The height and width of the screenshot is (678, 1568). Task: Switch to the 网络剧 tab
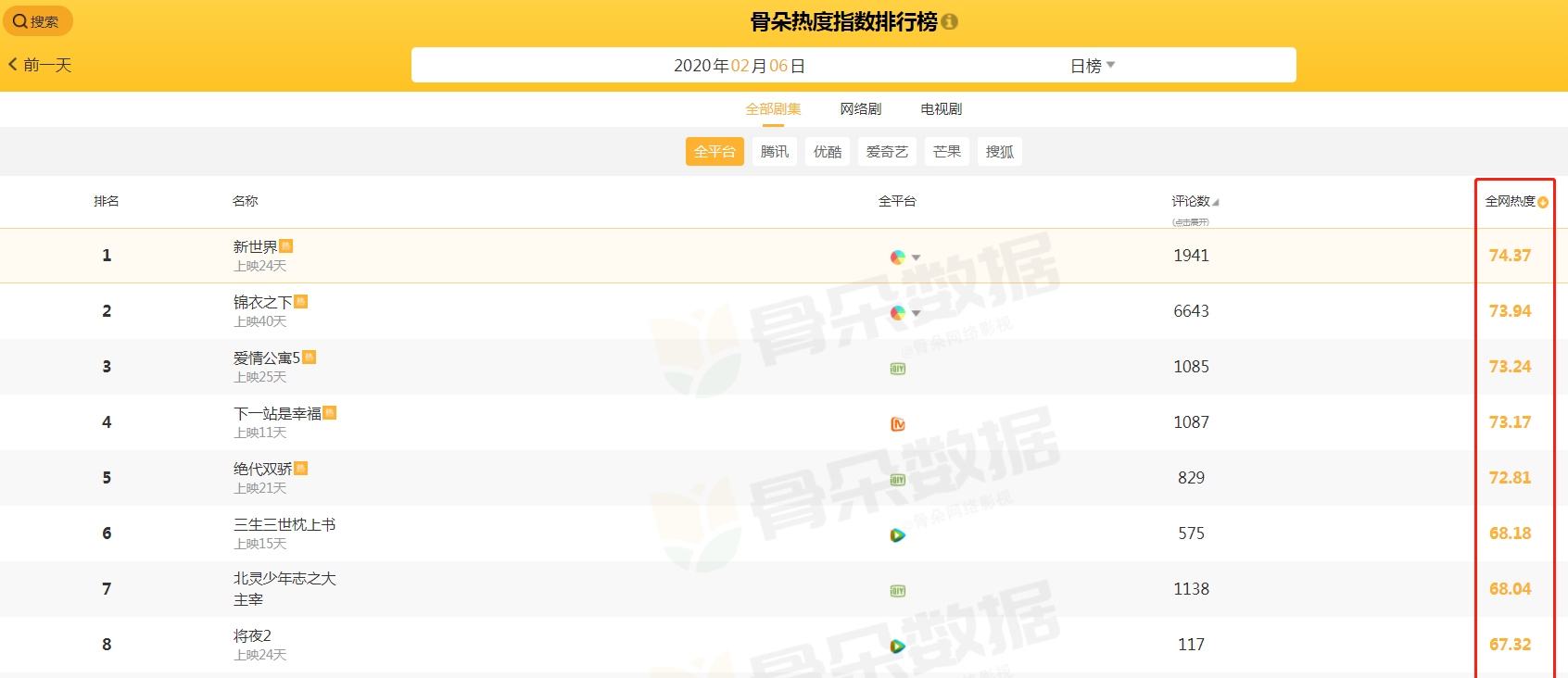(x=860, y=109)
